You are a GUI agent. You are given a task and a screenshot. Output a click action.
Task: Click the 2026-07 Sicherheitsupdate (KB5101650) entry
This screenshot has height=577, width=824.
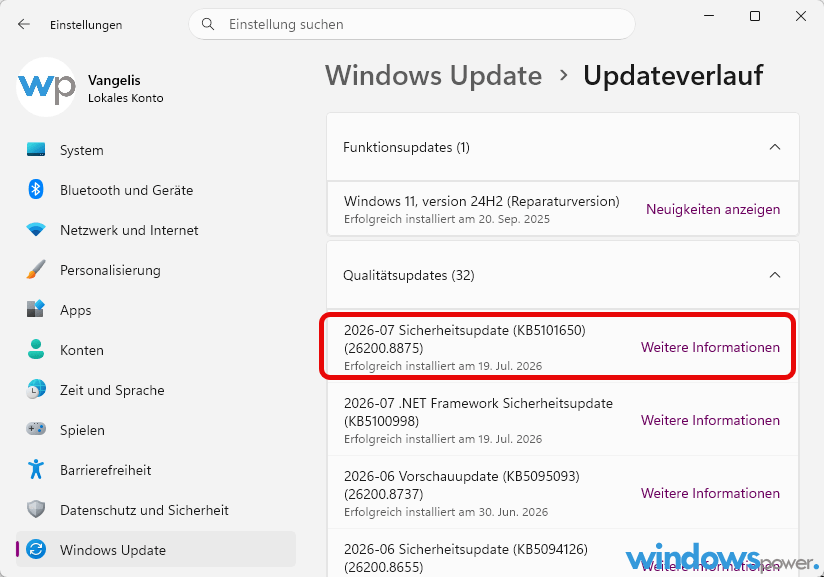pos(563,347)
